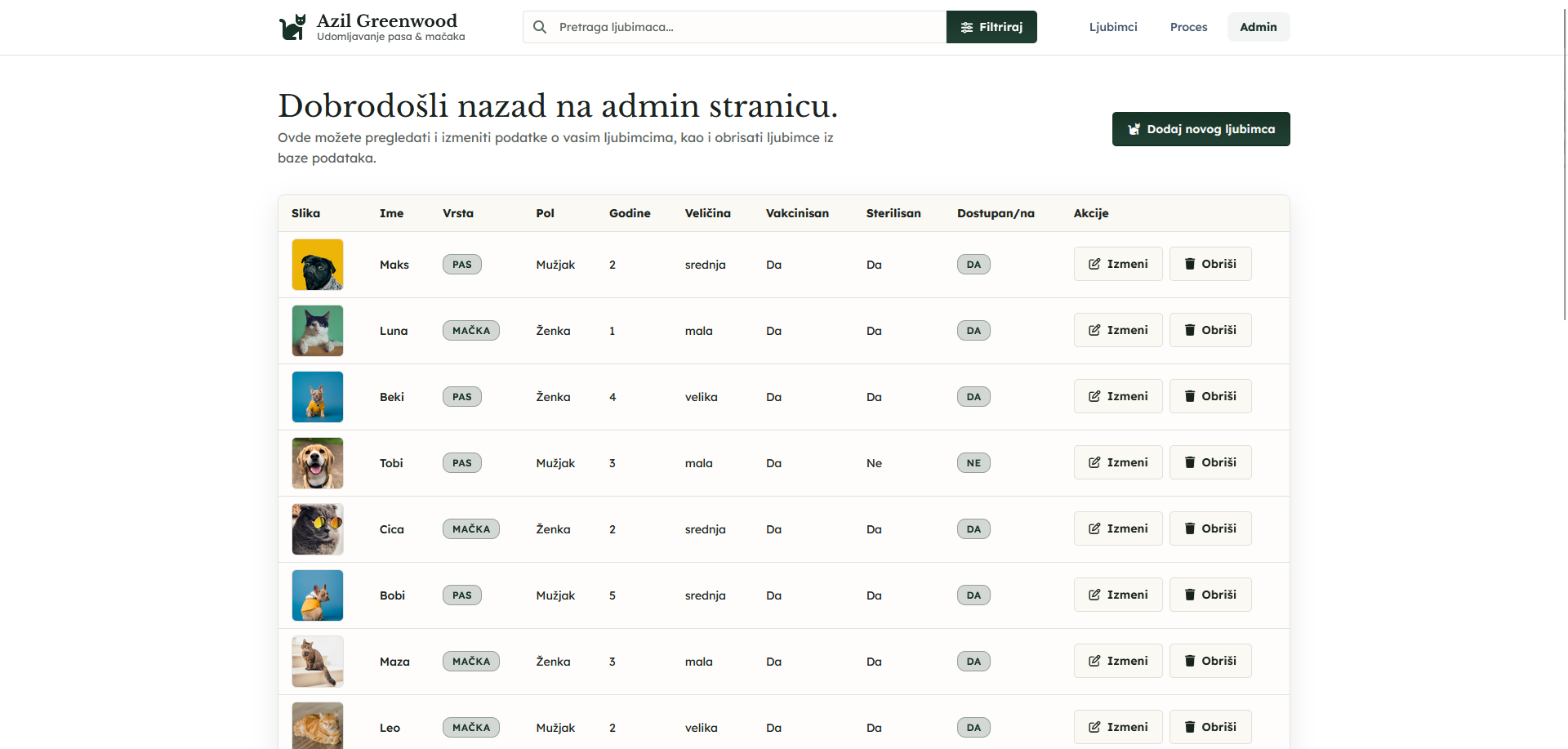Click the trash icon in Cica's row
Screen dimensions: 1568x749
point(1190,528)
